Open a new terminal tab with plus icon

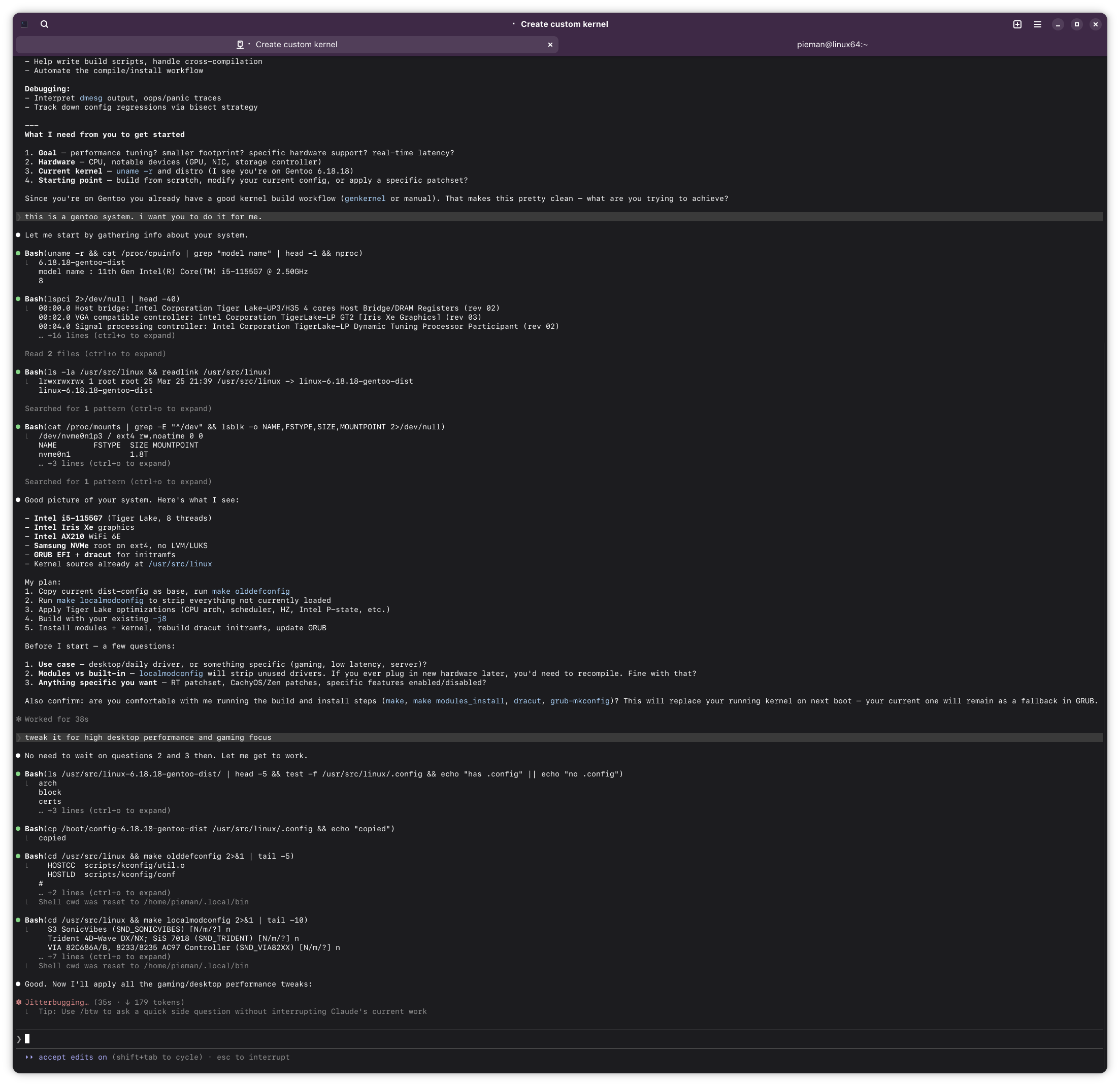[1017, 24]
